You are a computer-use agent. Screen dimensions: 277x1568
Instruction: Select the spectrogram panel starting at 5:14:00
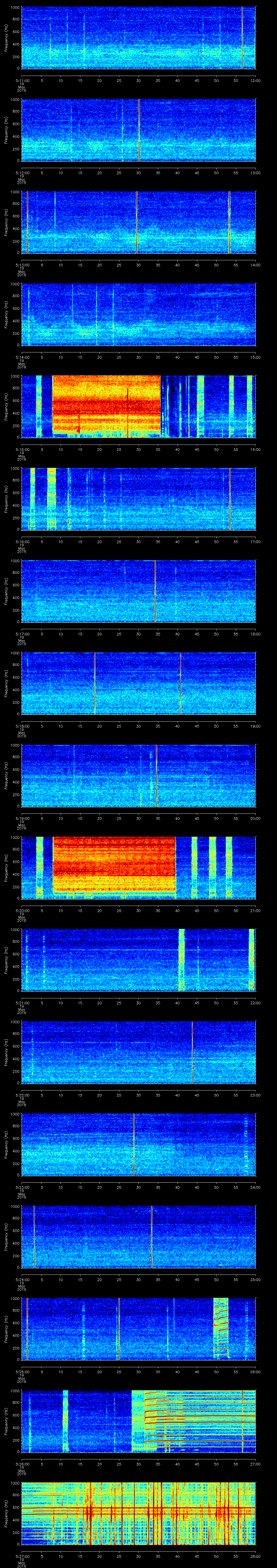[139, 315]
